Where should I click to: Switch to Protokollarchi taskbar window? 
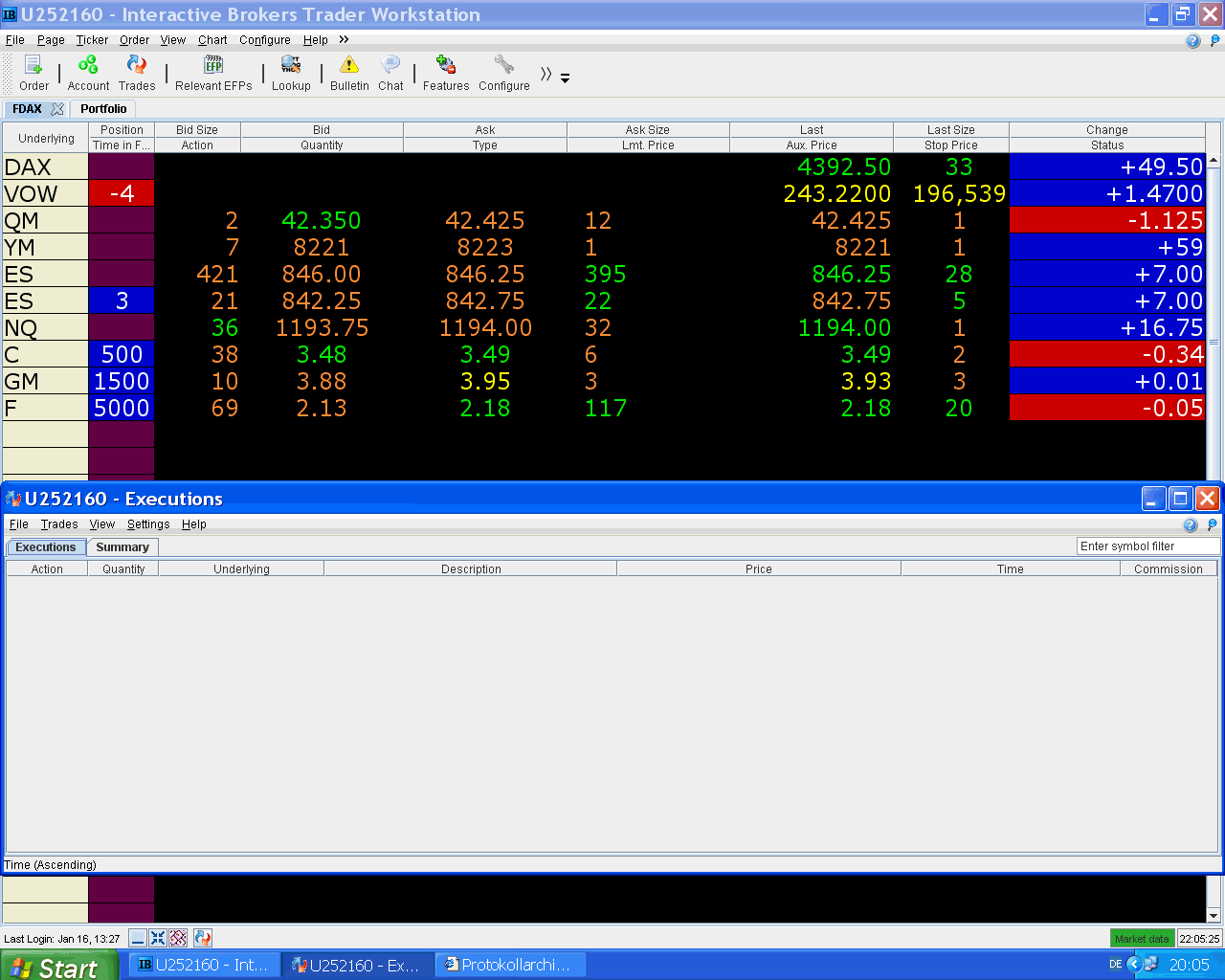tap(510, 965)
